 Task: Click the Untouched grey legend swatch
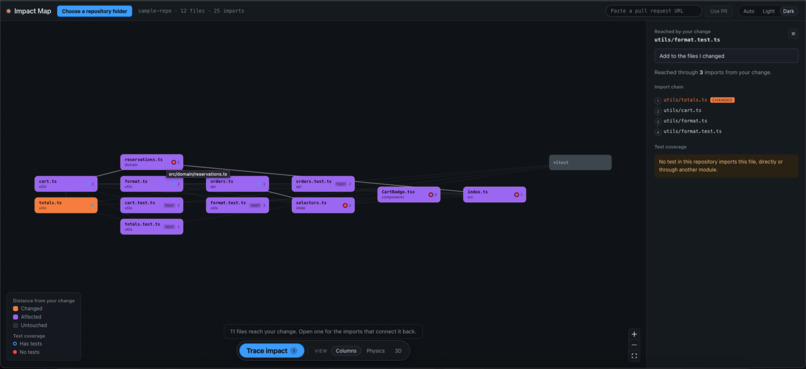[x=15, y=325]
